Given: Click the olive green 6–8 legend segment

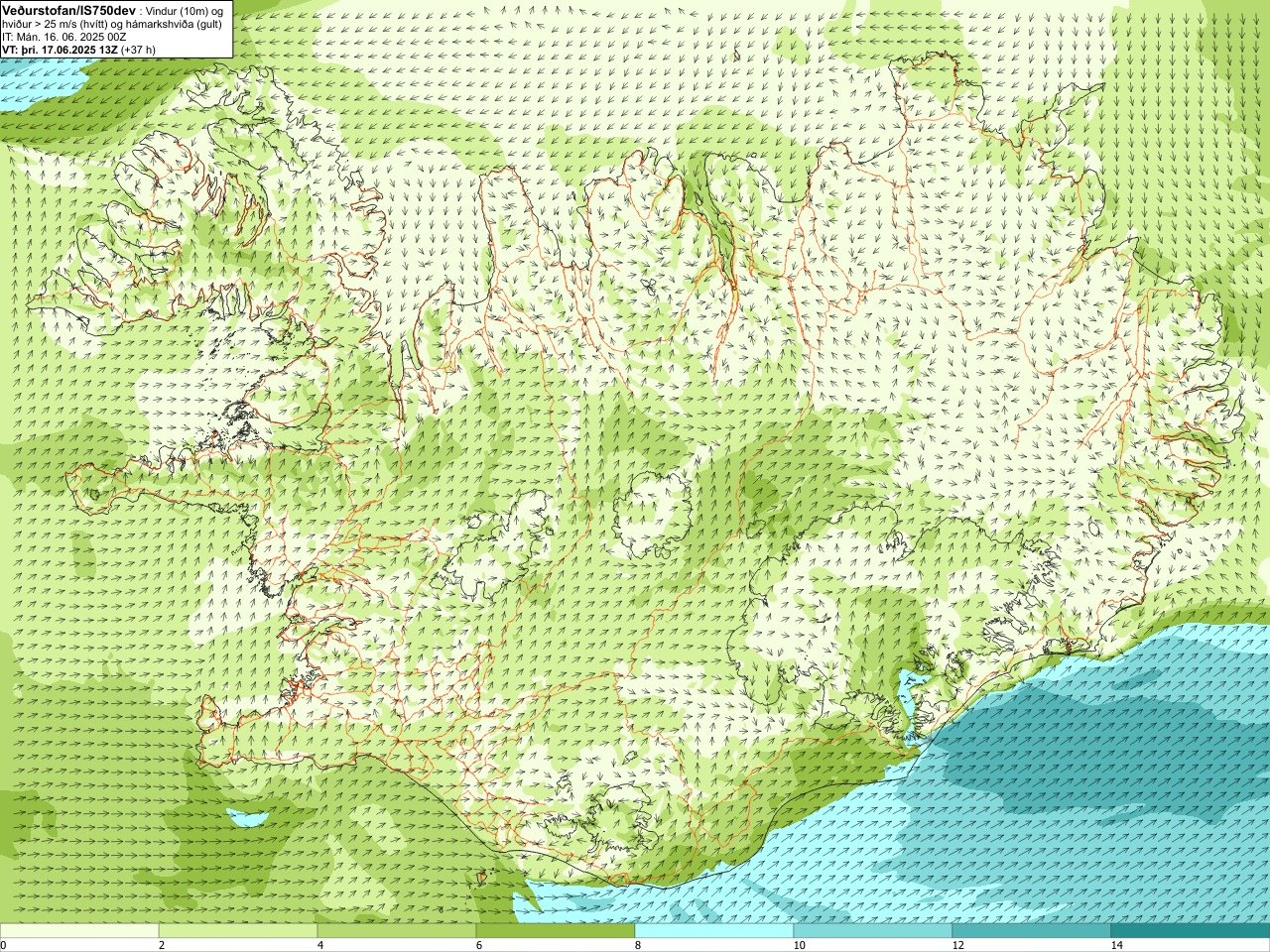Looking at the screenshot, I should tap(556, 931).
